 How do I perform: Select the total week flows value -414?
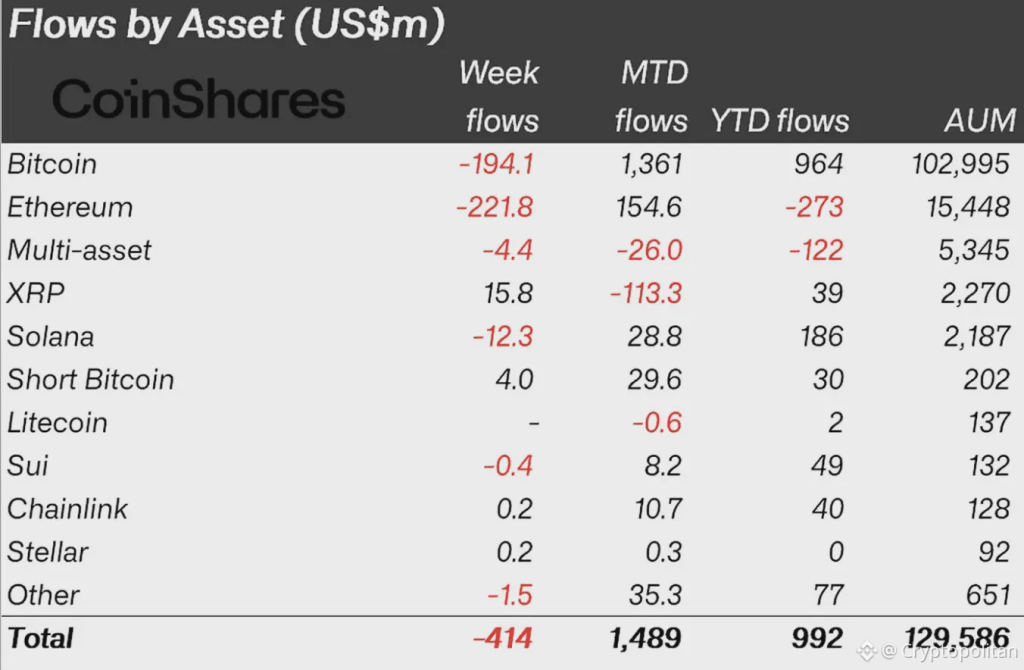tap(502, 637)
